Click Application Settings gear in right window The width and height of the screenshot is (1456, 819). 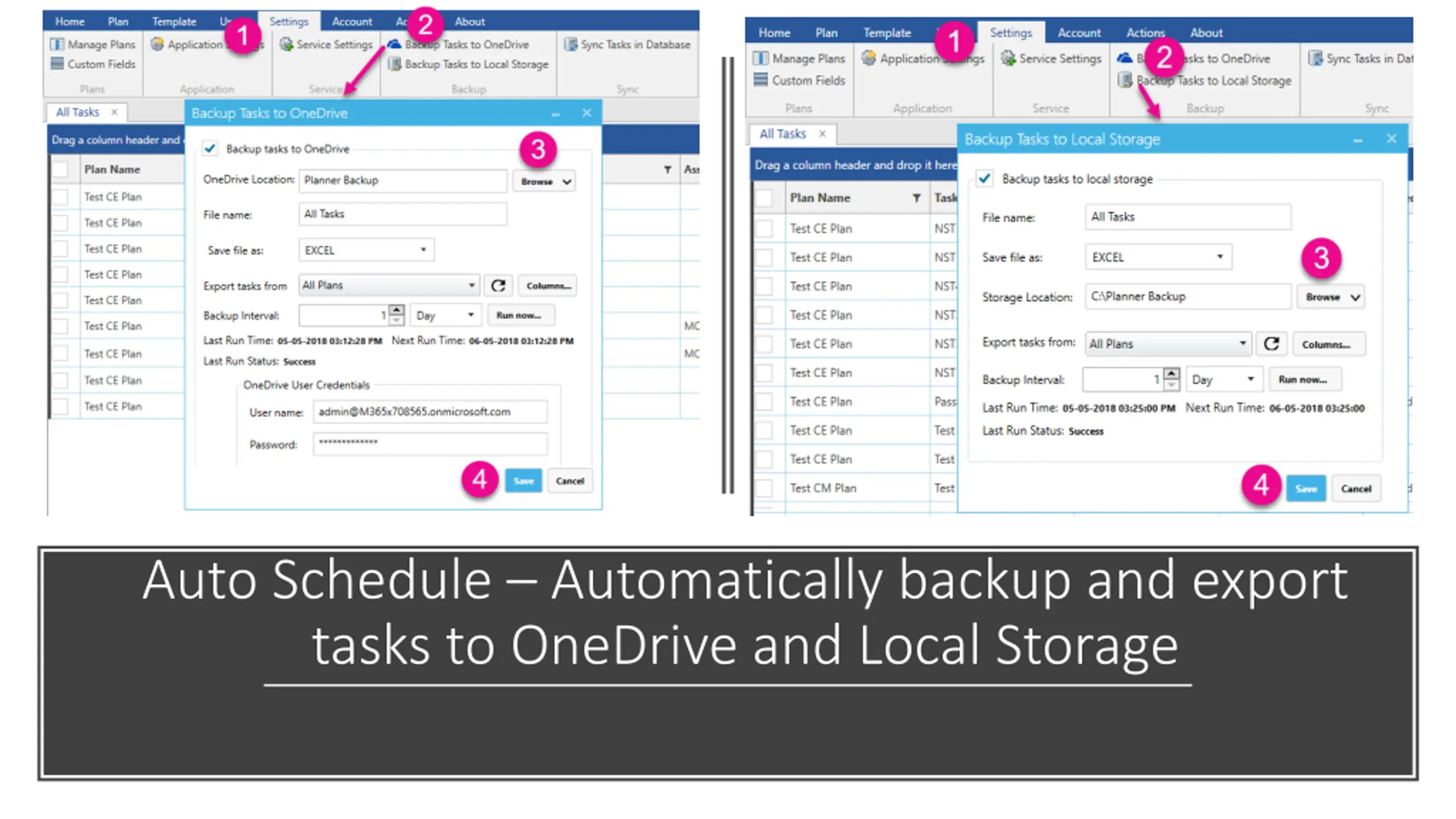pyautogui.click(x=868, y=58)
